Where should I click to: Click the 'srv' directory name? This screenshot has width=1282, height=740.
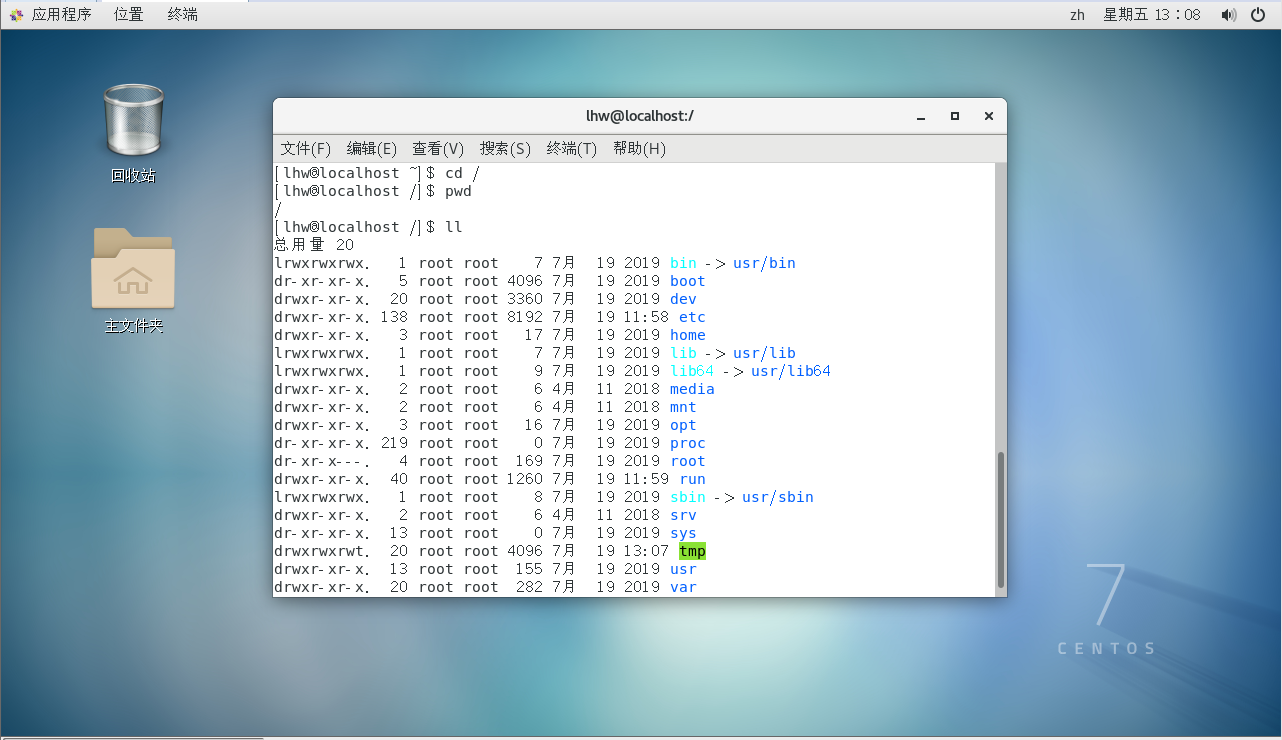click(x=683, y=515)
